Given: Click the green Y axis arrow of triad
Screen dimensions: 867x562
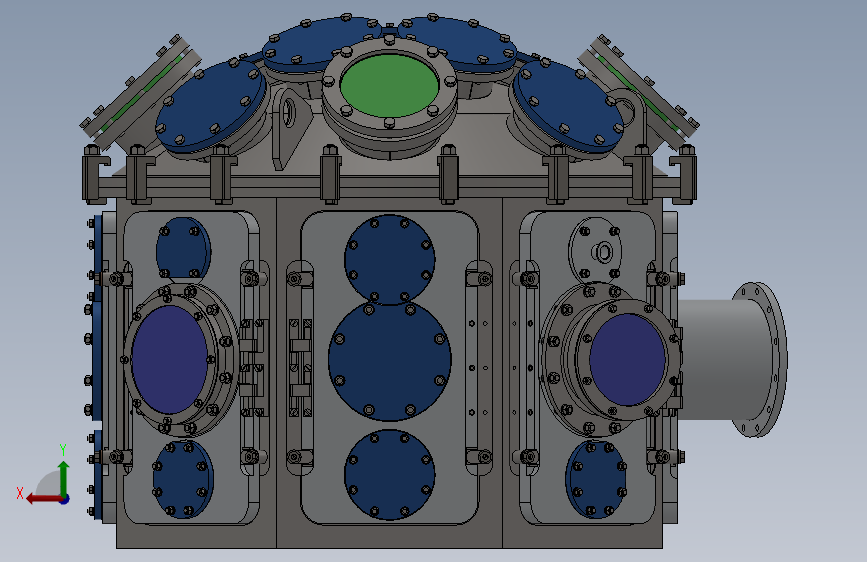Looking at the screenshot, I should coord(64,478).
